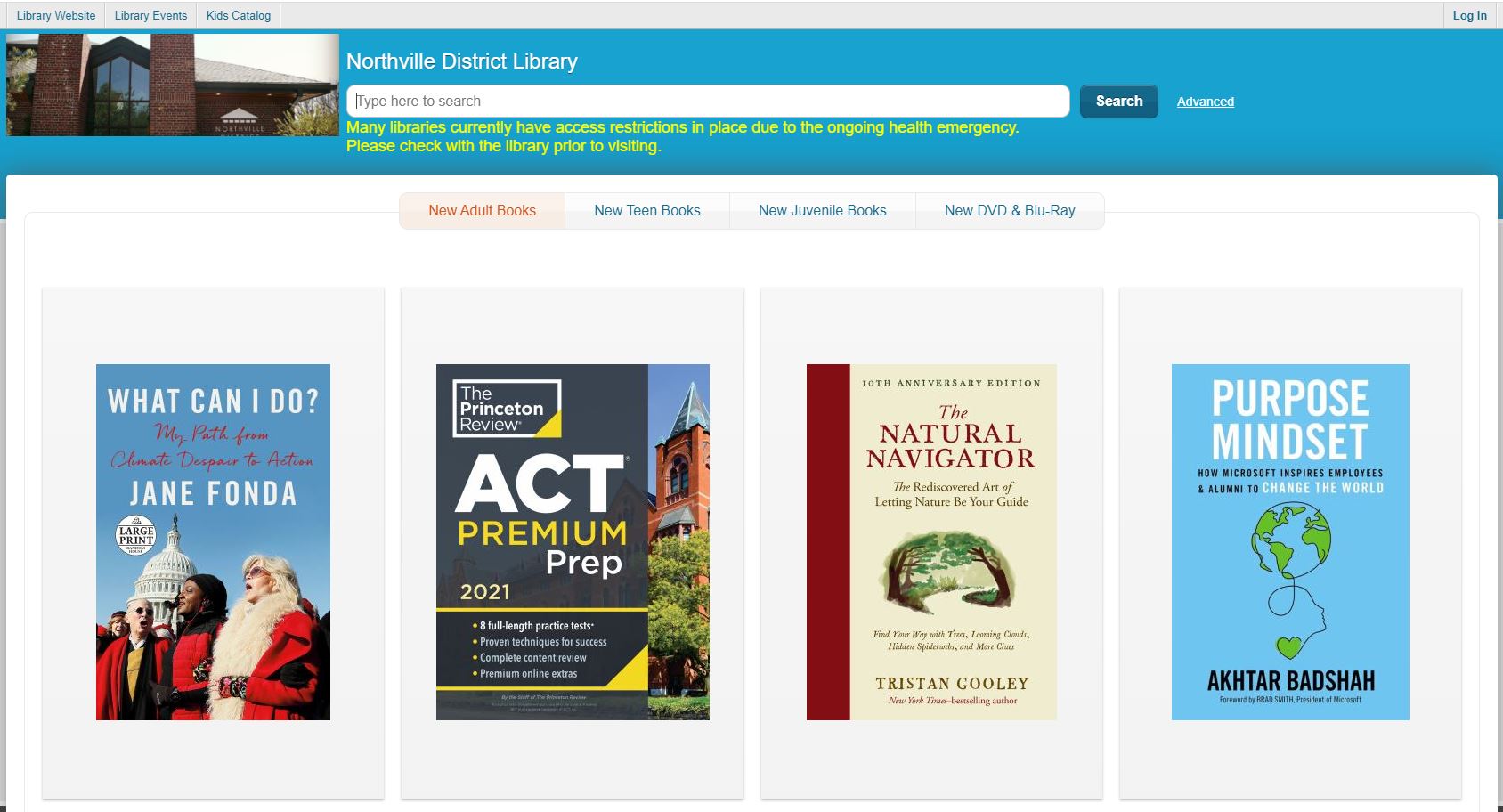Open the Library Events link
The height and width of the screenshot is (812, 1503).
coord(150,15)
